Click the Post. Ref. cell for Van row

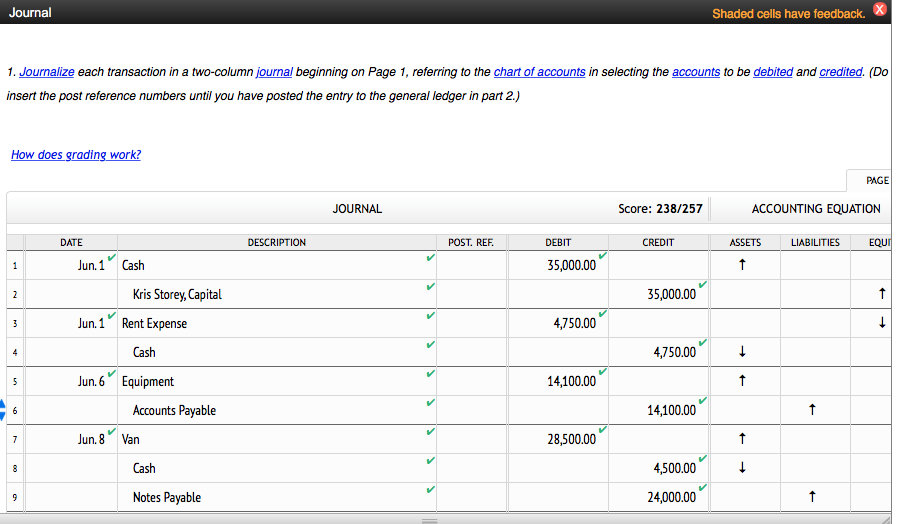coord(471,439)
